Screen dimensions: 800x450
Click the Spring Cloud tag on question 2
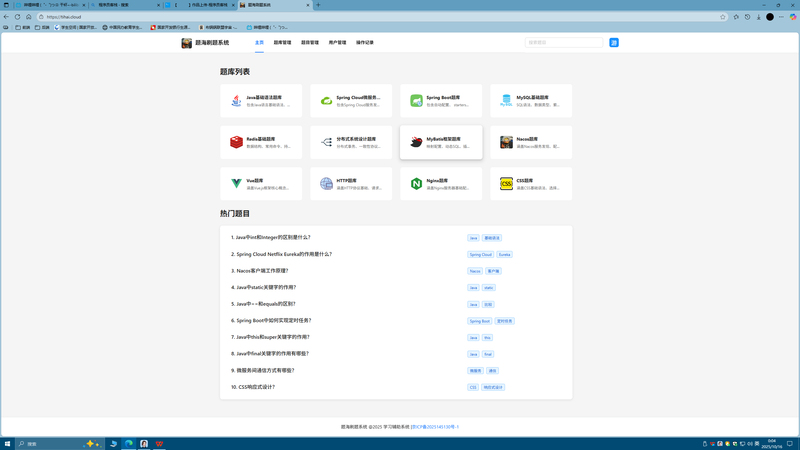pyautogui.click(x=480, y=254)
